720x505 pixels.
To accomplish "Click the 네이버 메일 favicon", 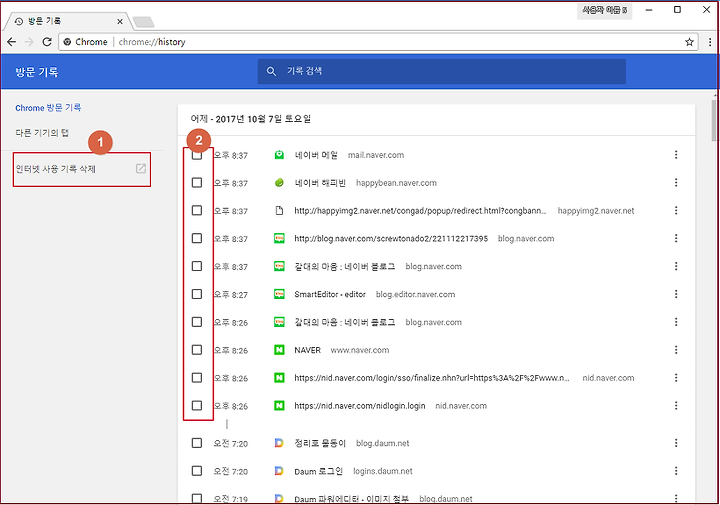I will [279, 155].
